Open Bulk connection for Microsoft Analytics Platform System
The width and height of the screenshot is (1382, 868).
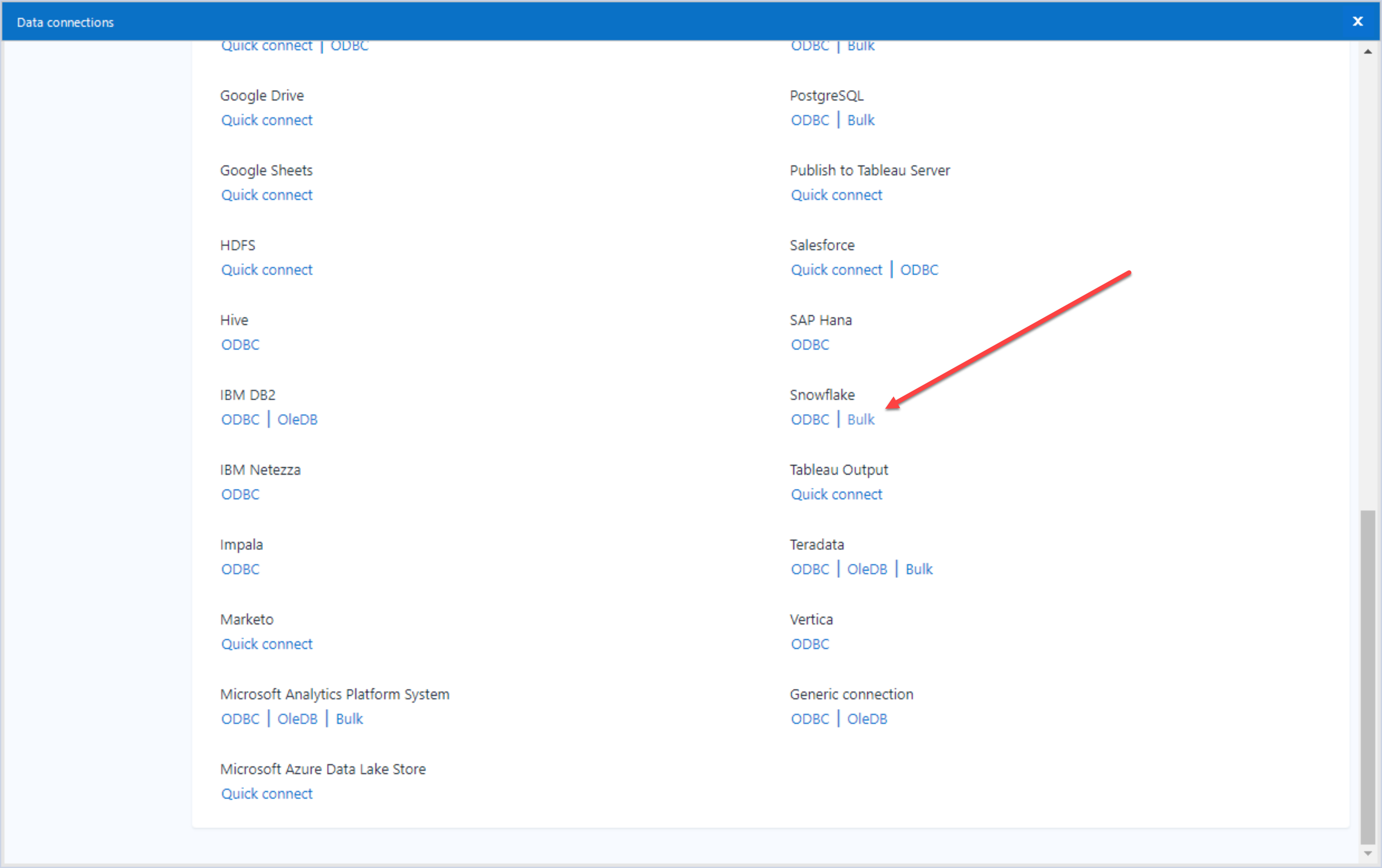349,718
